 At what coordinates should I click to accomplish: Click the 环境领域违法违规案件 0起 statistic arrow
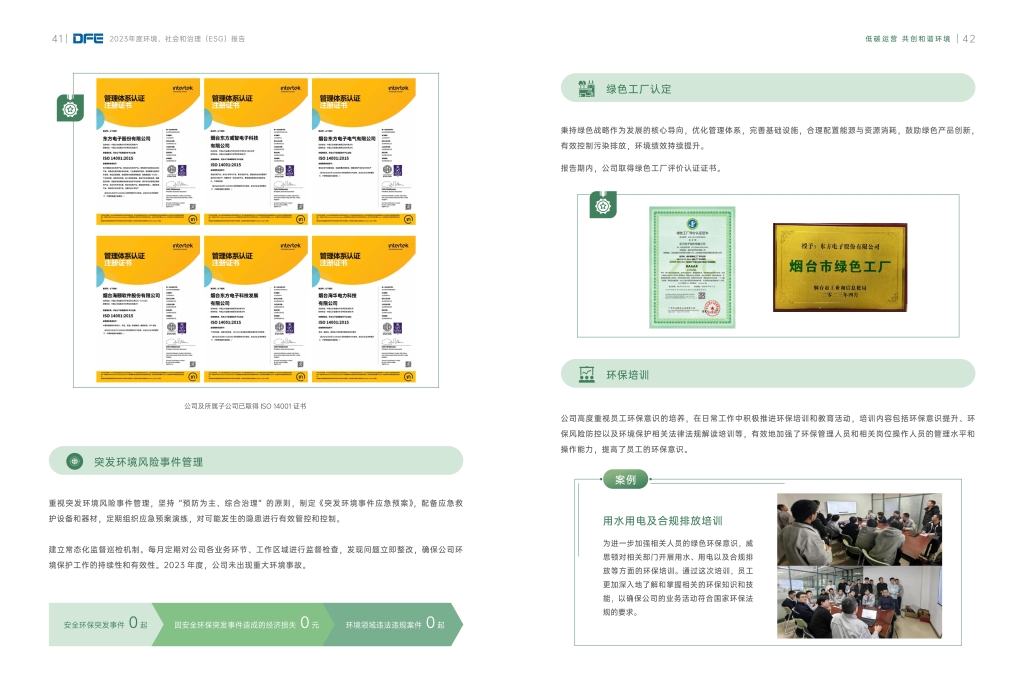(x=390, y=624)
